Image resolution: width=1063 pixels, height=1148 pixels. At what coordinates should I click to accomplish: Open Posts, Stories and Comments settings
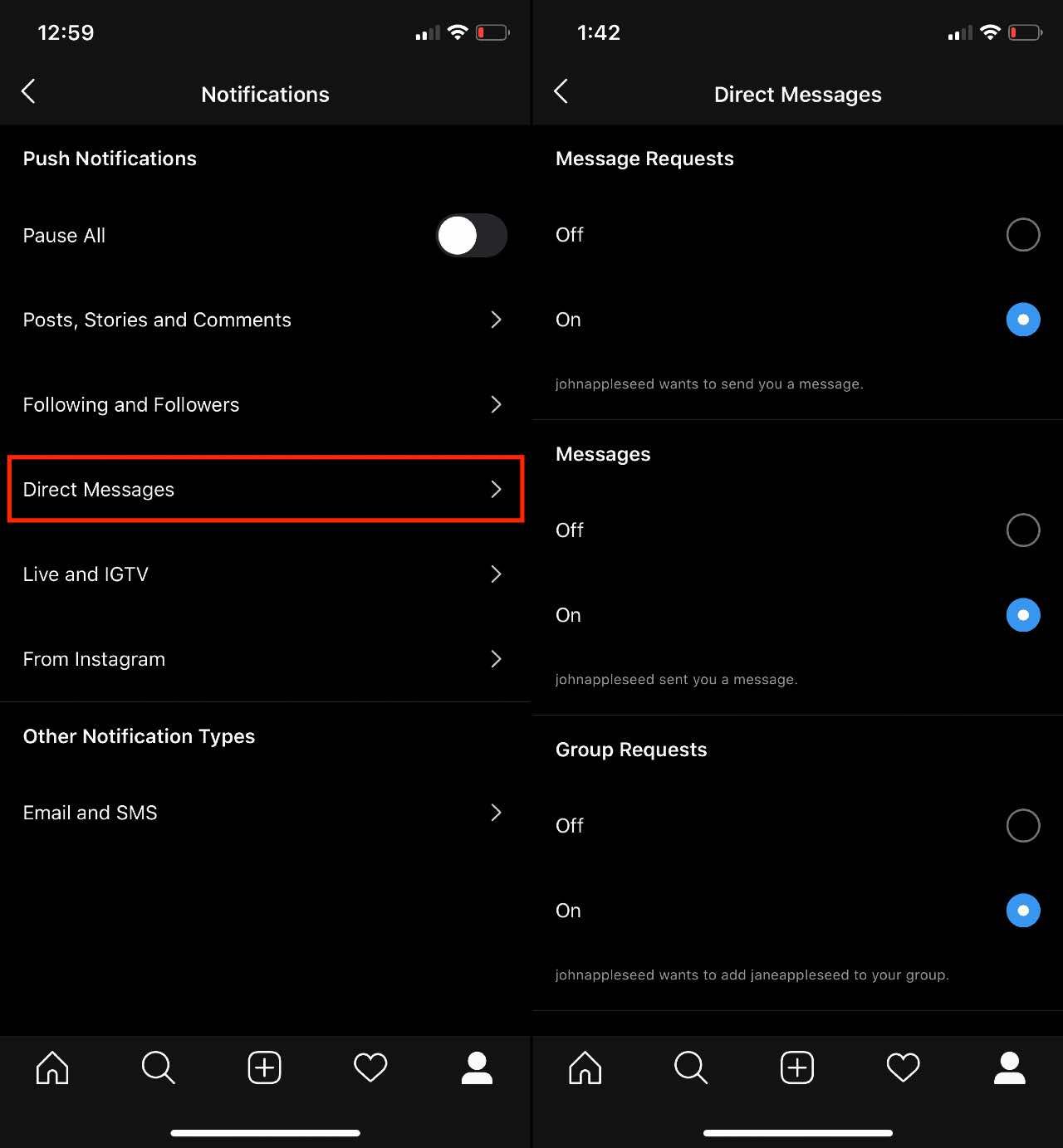point(265,320)
